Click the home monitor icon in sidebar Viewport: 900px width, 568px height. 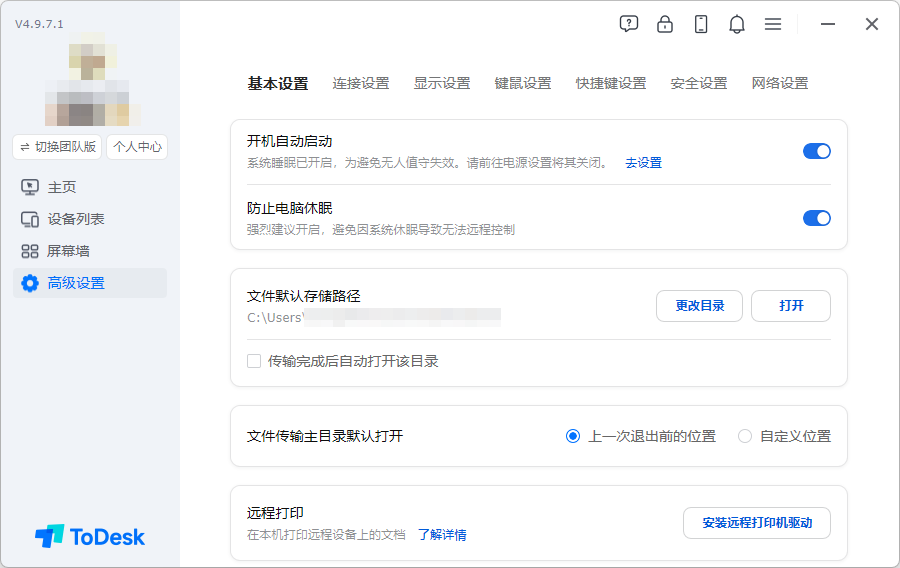[30, 187]
